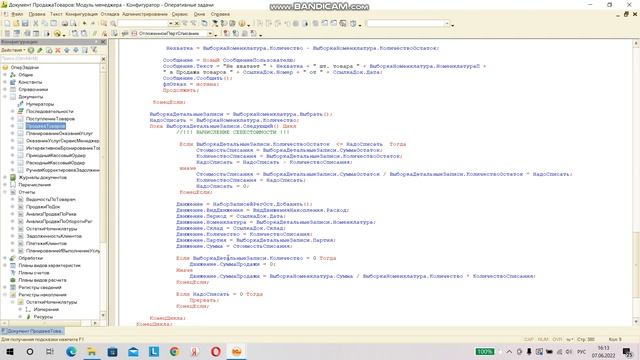Open the Справка menu

tap(220, 14)
